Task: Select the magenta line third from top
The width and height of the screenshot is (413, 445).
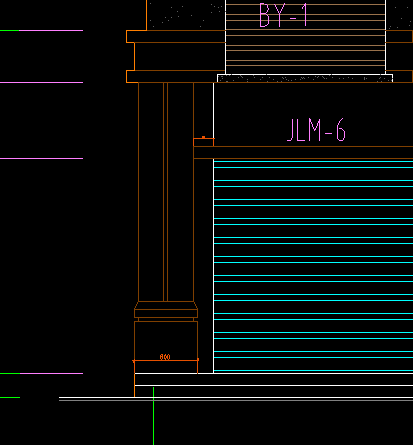Action: 41,158
